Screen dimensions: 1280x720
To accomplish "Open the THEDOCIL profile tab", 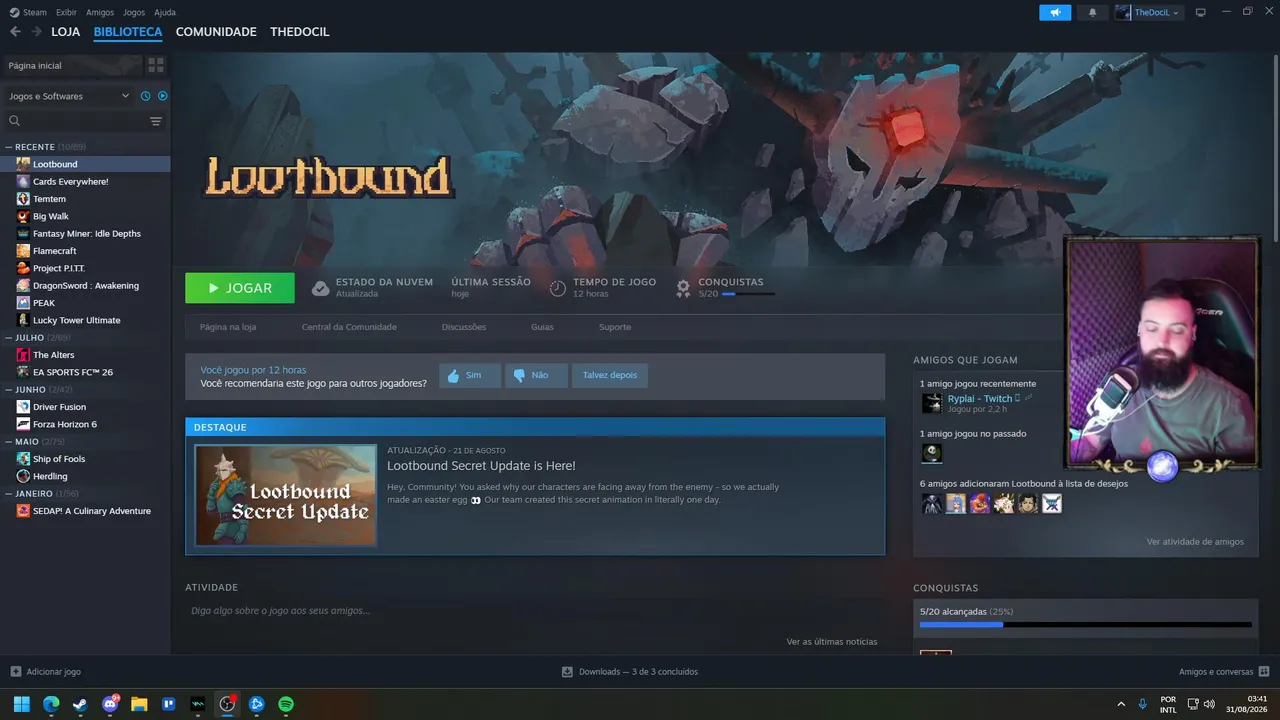I will [300, 32].
